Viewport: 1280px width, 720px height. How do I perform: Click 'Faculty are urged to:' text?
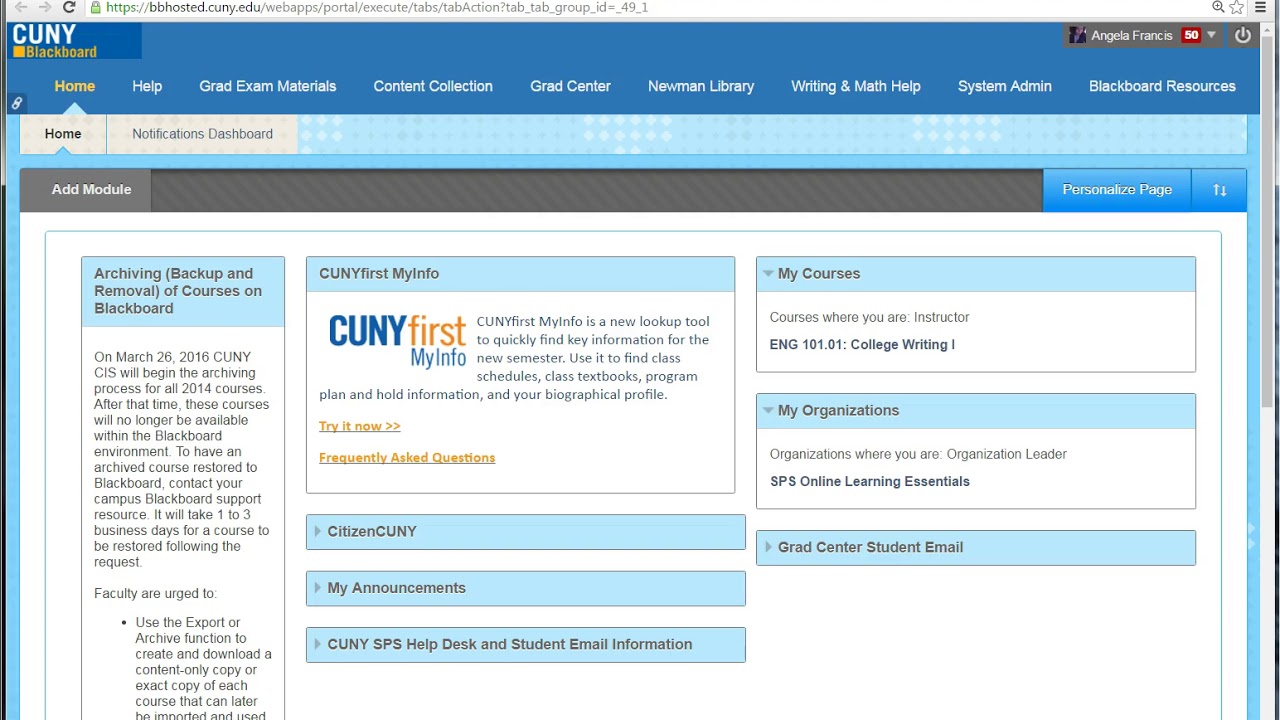tap(155, 594)
